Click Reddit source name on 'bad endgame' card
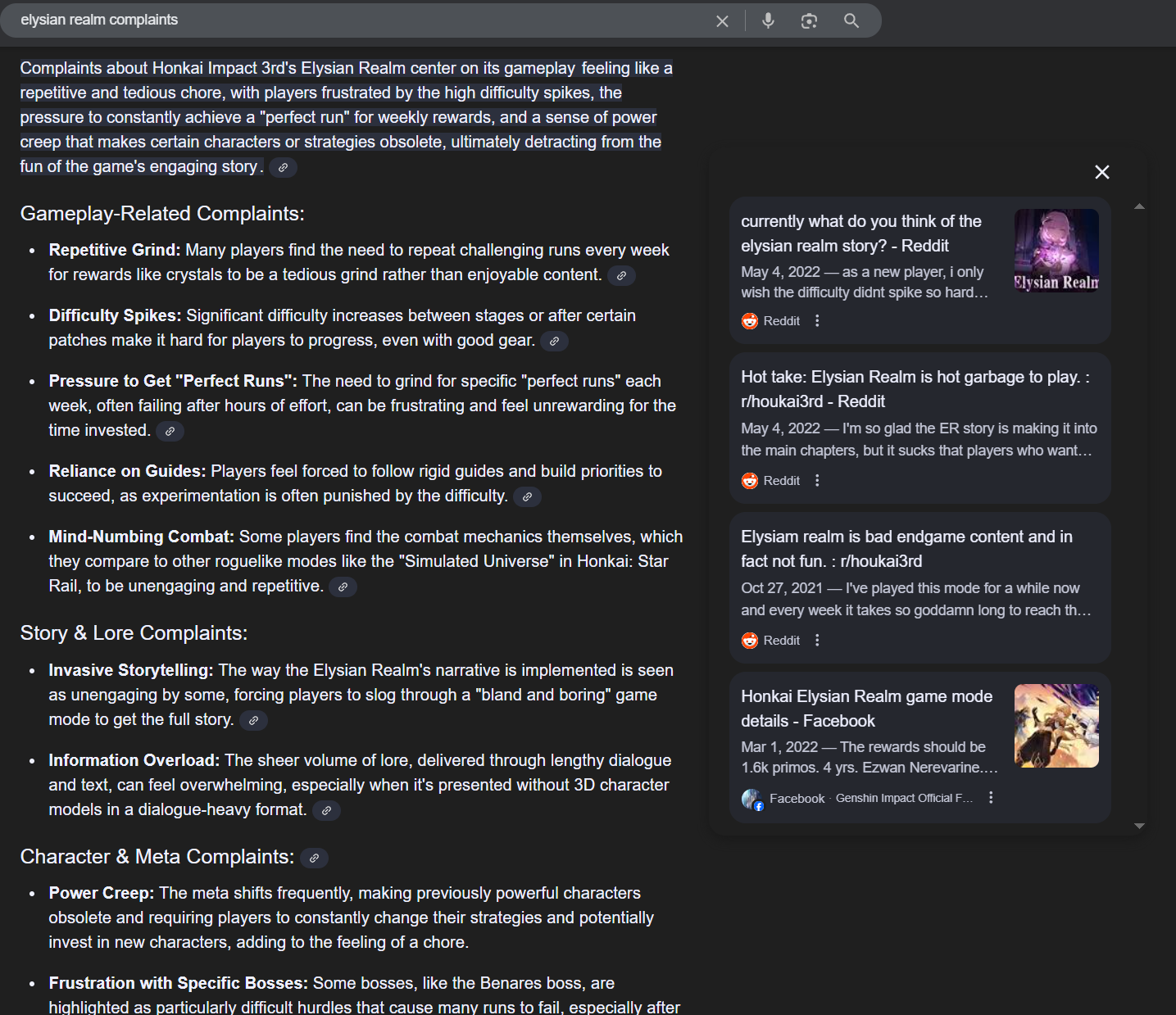This screenshot has height=1015, width=1176. tap(781, 641)
